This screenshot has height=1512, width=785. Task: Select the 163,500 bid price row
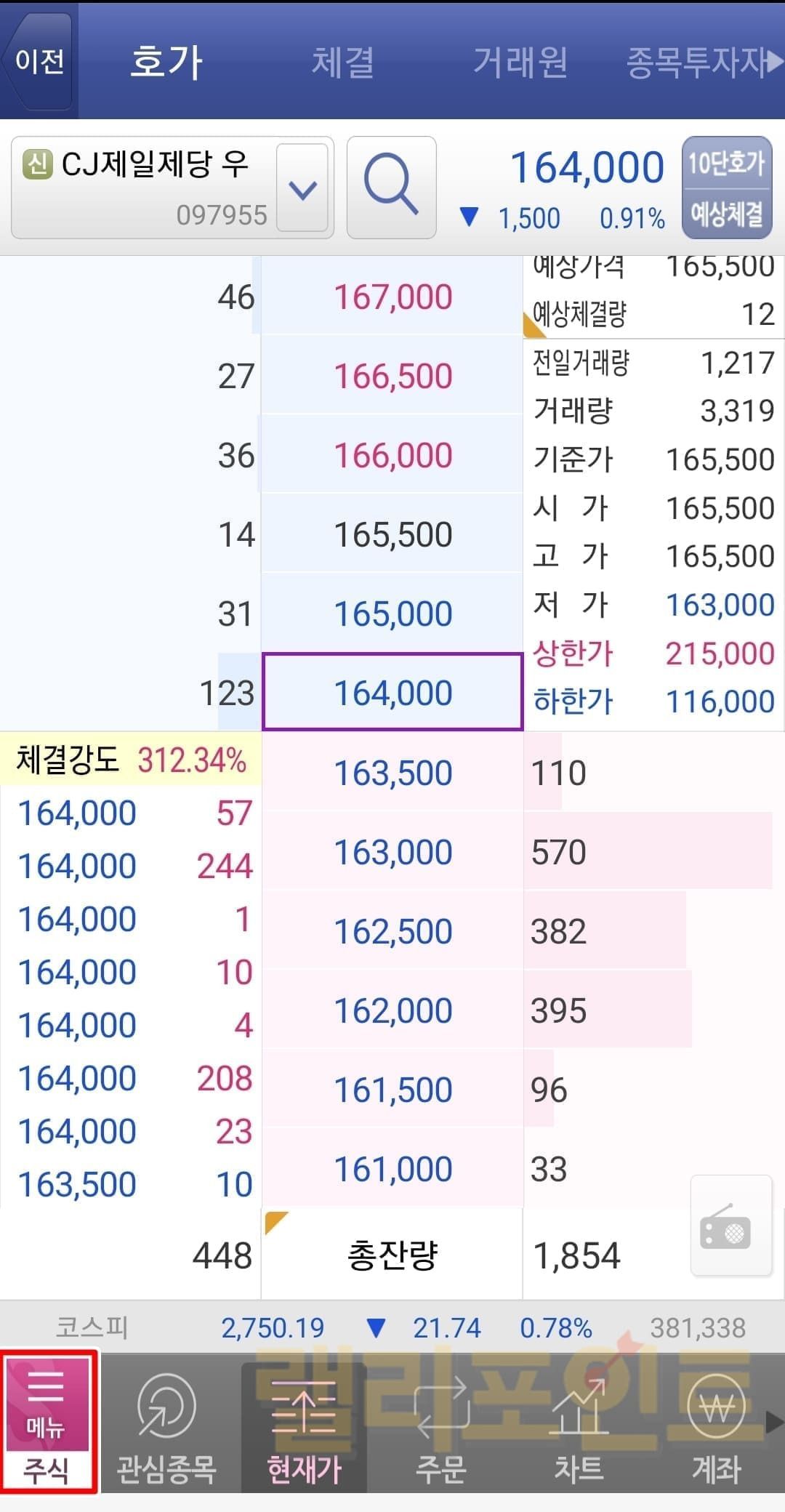tap(392, 772)
